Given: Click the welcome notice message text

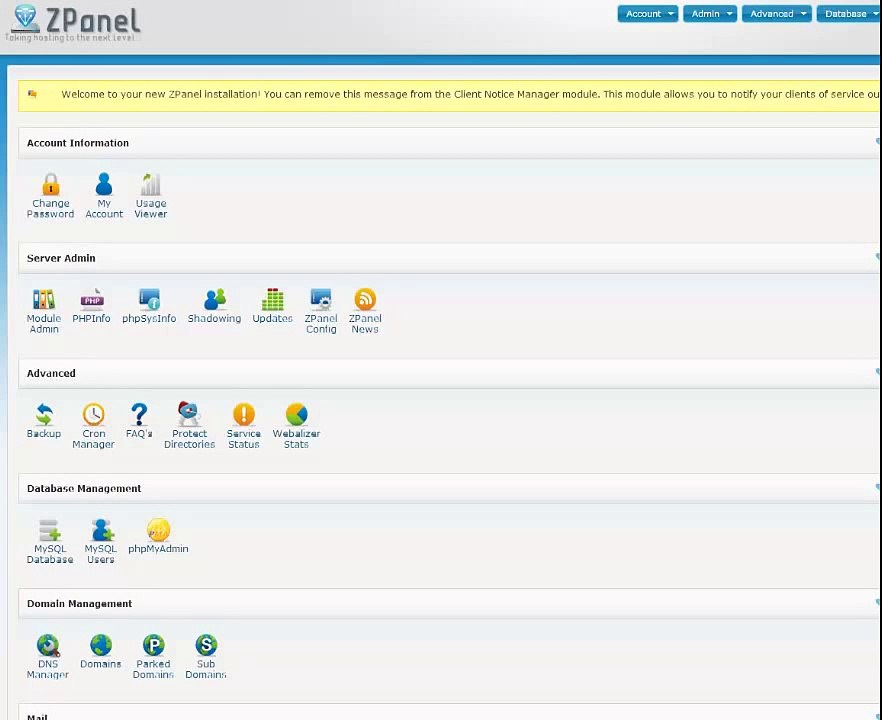Looking at the screenshot, I should 470,94.
